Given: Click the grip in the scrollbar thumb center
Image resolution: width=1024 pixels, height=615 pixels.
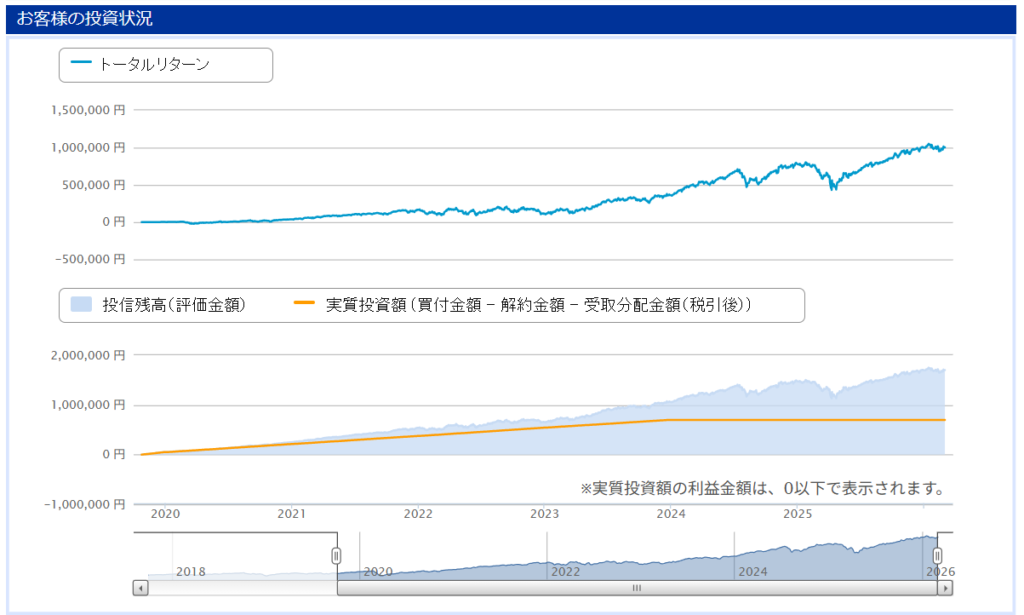Looking at the screenshot, I should (636, 589).
